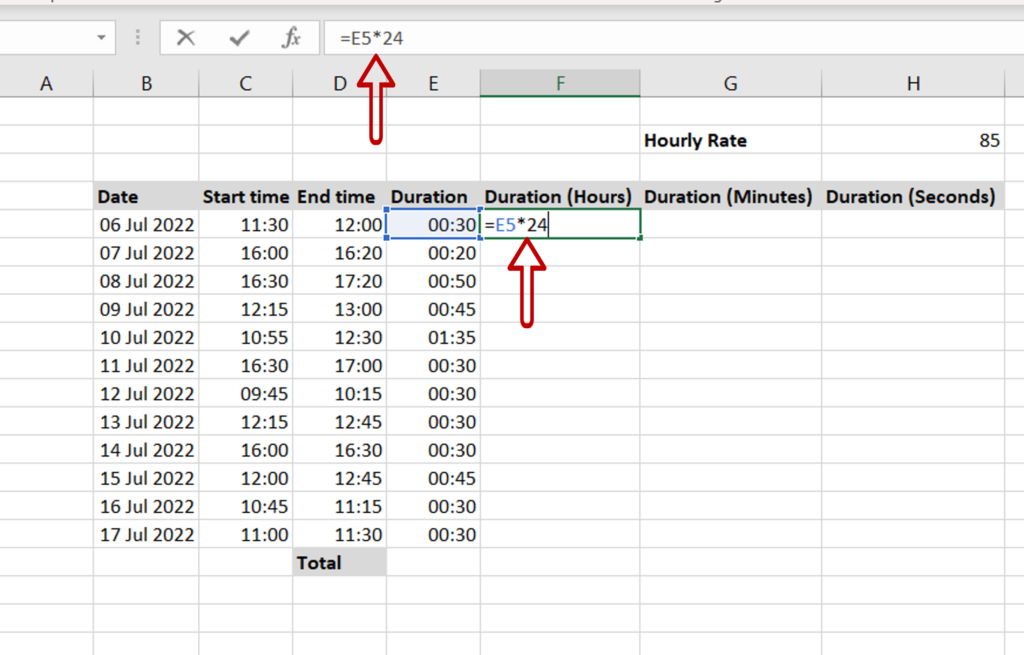Click the 10:45 start time cell
This screenshot has width=1024, height=655.
coord(246,506)
